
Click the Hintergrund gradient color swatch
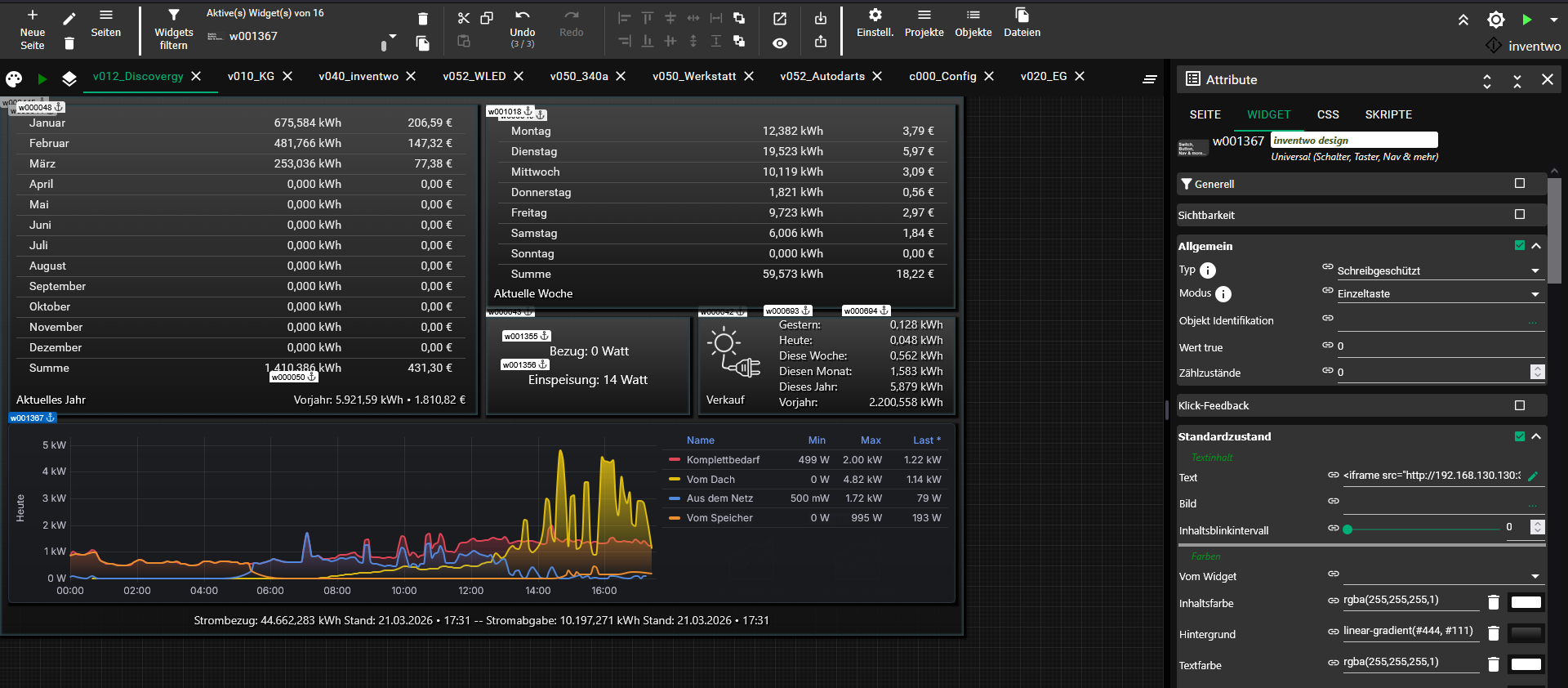[1526, 633]
